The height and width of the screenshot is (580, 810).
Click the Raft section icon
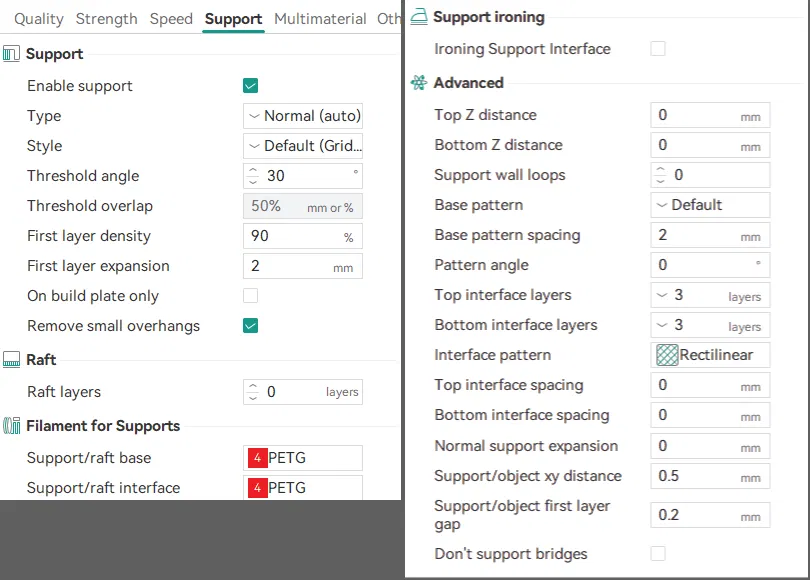click(12, 360)
